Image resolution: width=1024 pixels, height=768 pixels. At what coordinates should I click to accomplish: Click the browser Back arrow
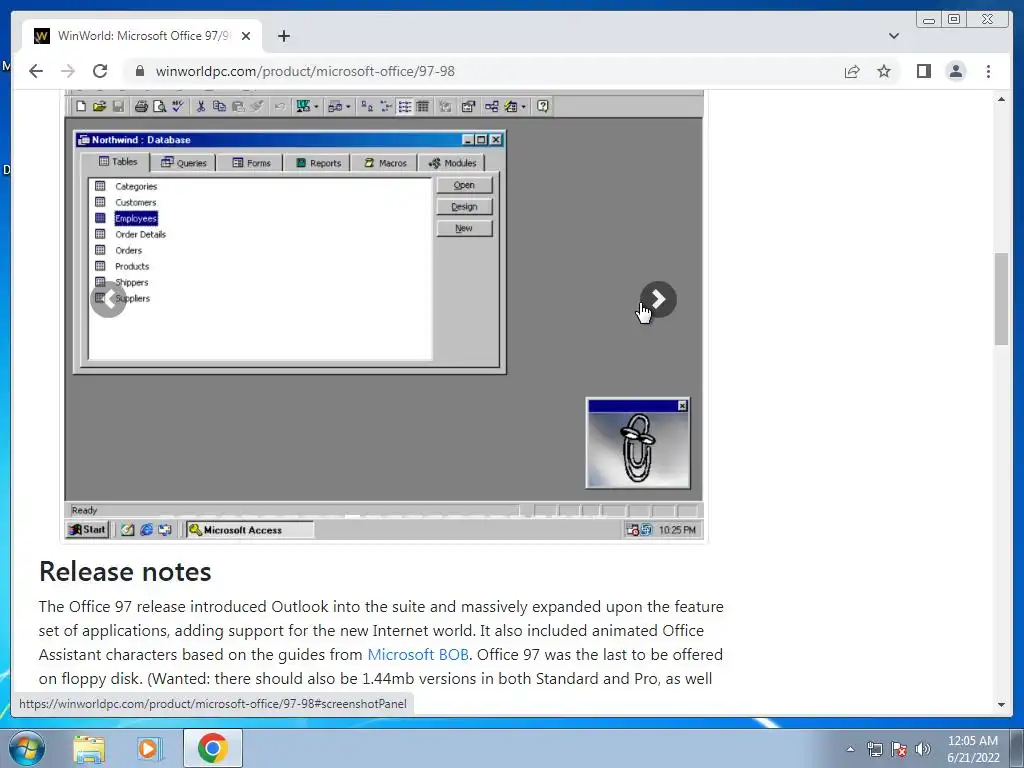point(36,71)
